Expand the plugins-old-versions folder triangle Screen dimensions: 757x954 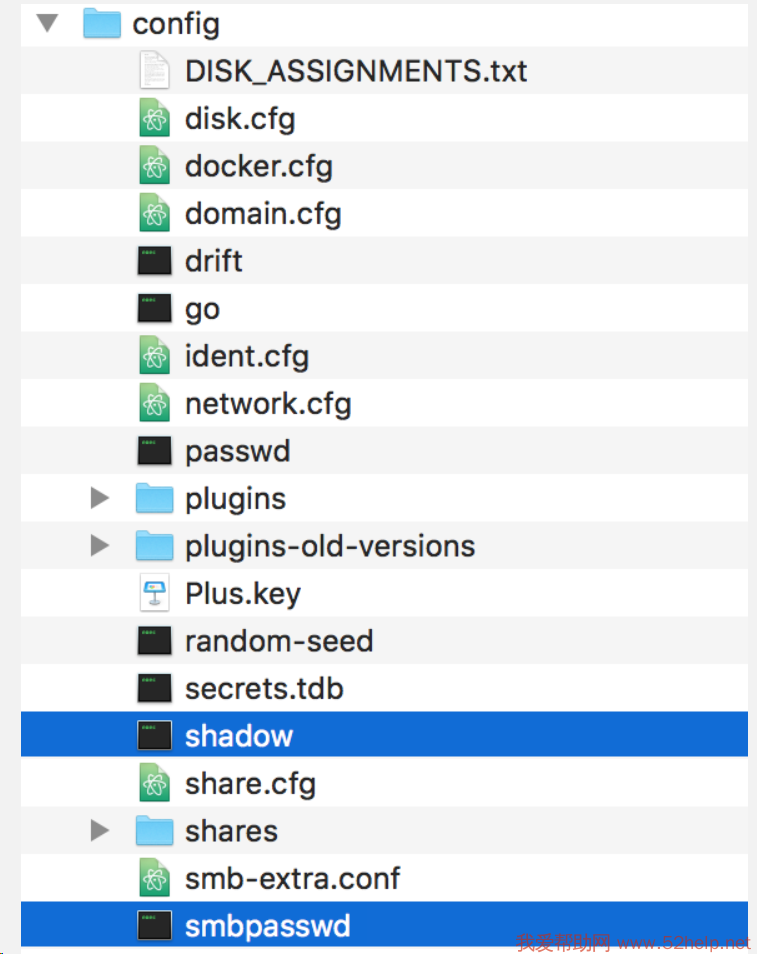click(x=99, y=545)
